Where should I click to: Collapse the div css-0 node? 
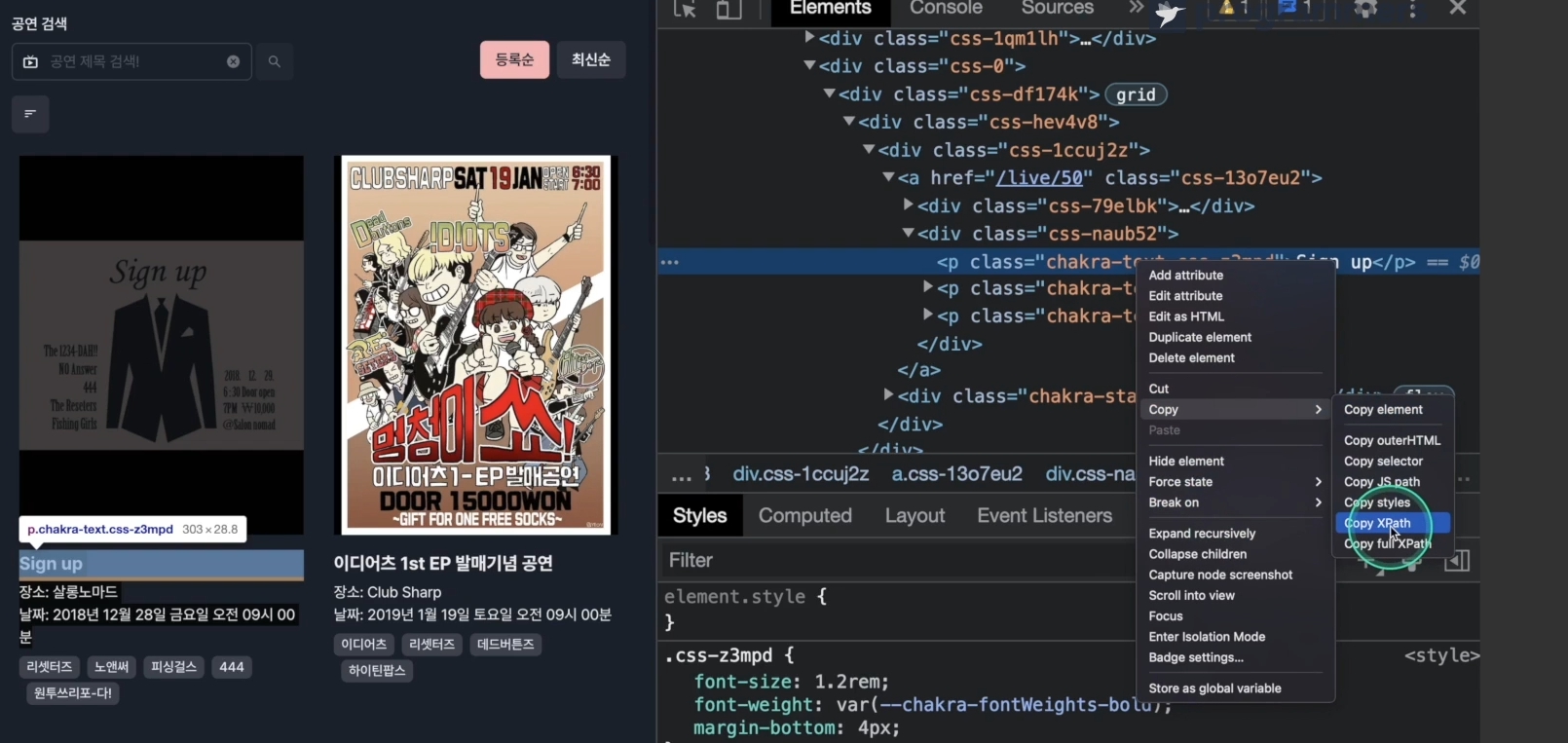[809, 65]
